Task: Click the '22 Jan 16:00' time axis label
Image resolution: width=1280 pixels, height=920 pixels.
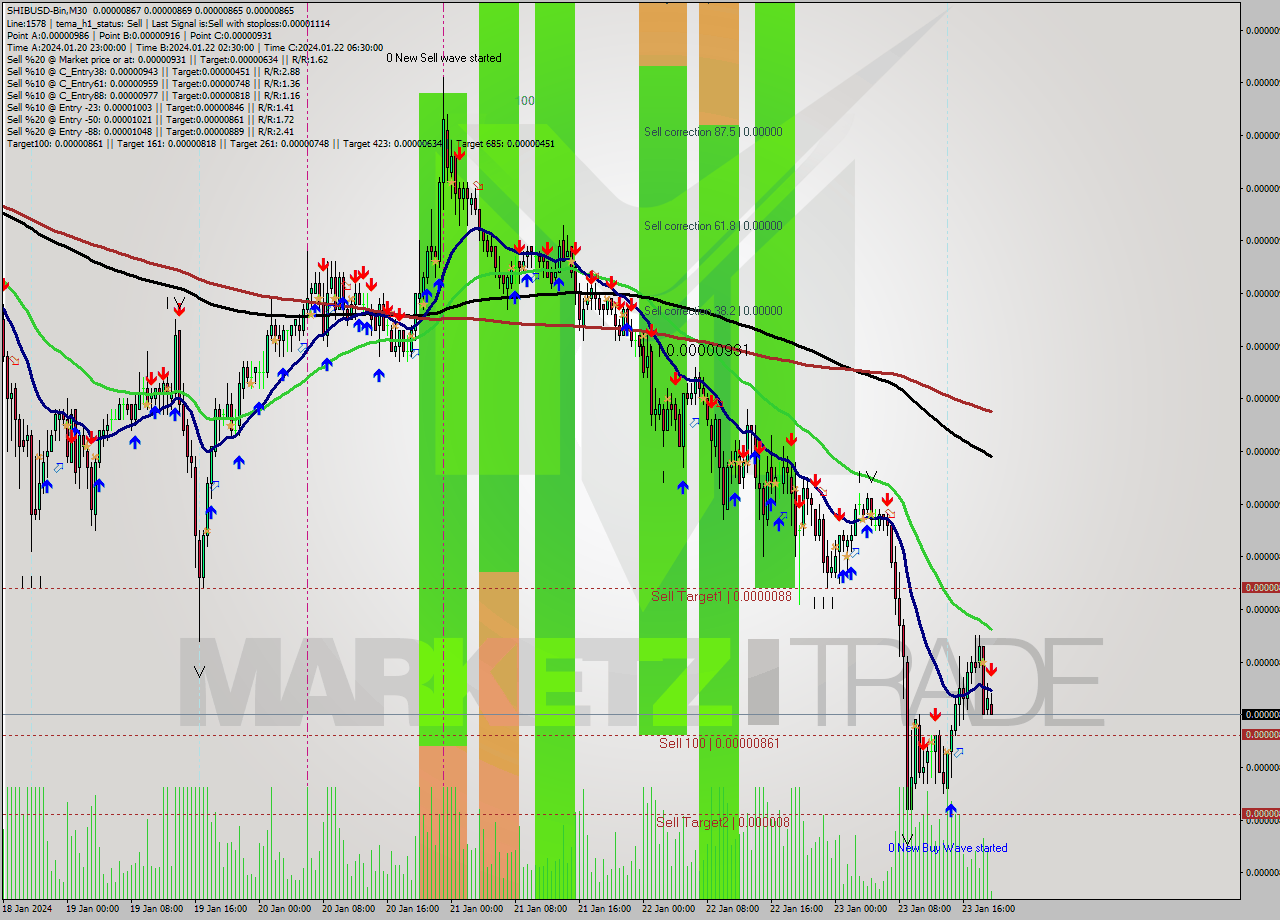Action: (x=796, y=909)
